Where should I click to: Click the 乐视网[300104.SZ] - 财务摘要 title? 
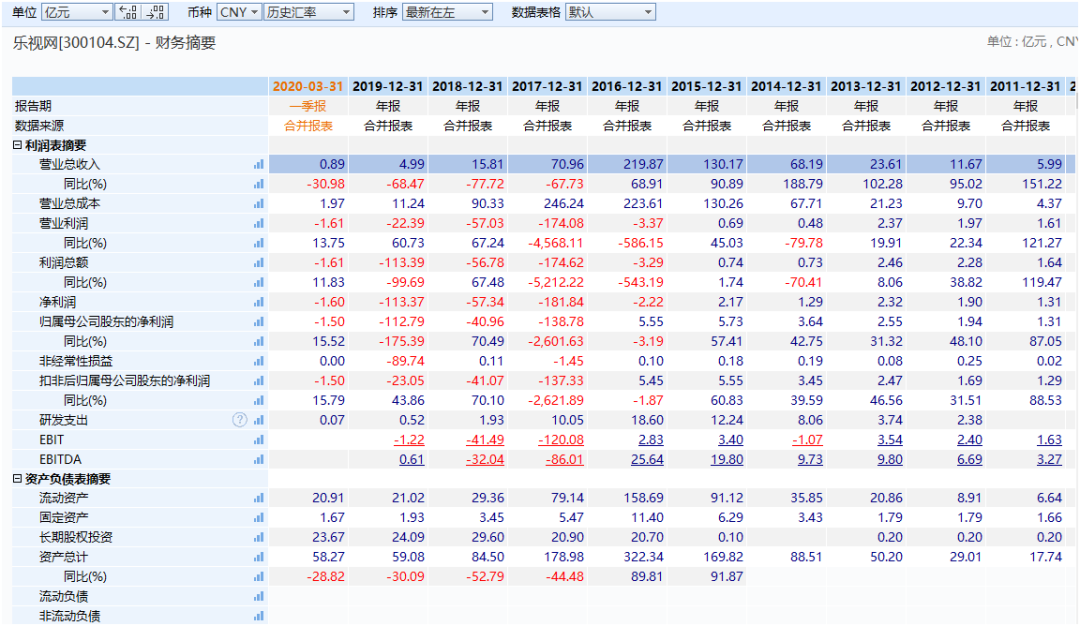pos(114,43)
